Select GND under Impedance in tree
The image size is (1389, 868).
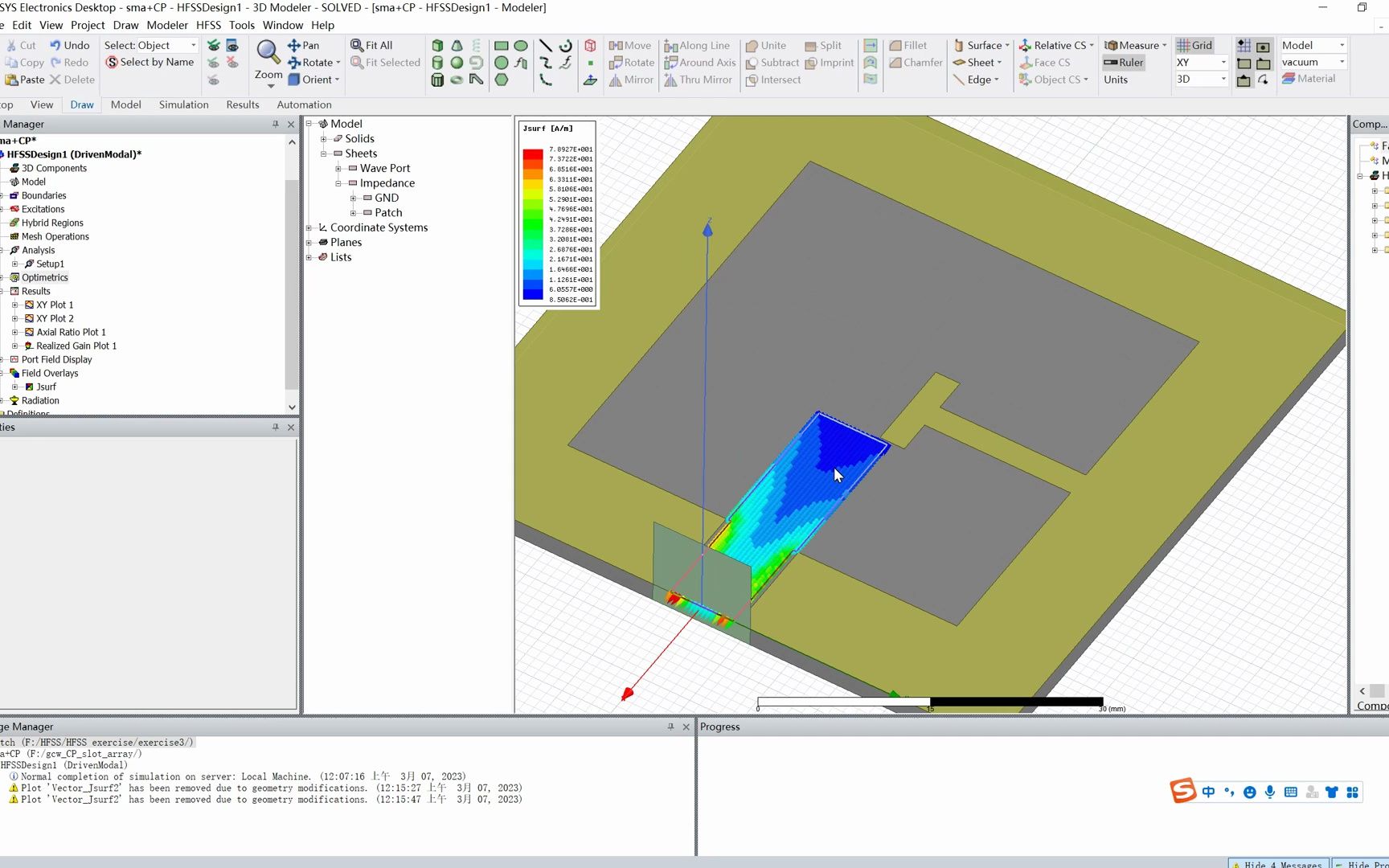pos(387,199)
